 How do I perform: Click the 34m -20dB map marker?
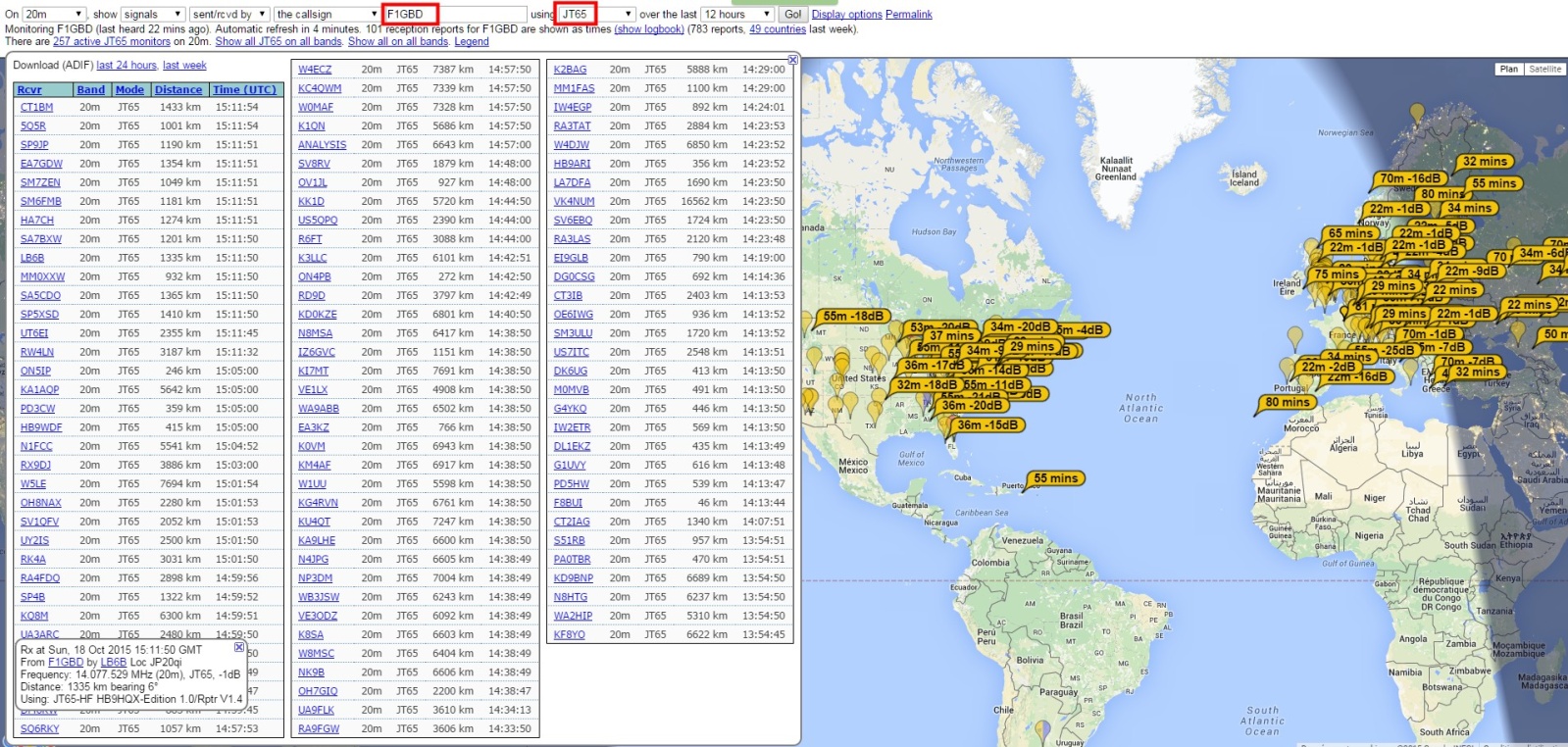click(x=1020, y=326)
